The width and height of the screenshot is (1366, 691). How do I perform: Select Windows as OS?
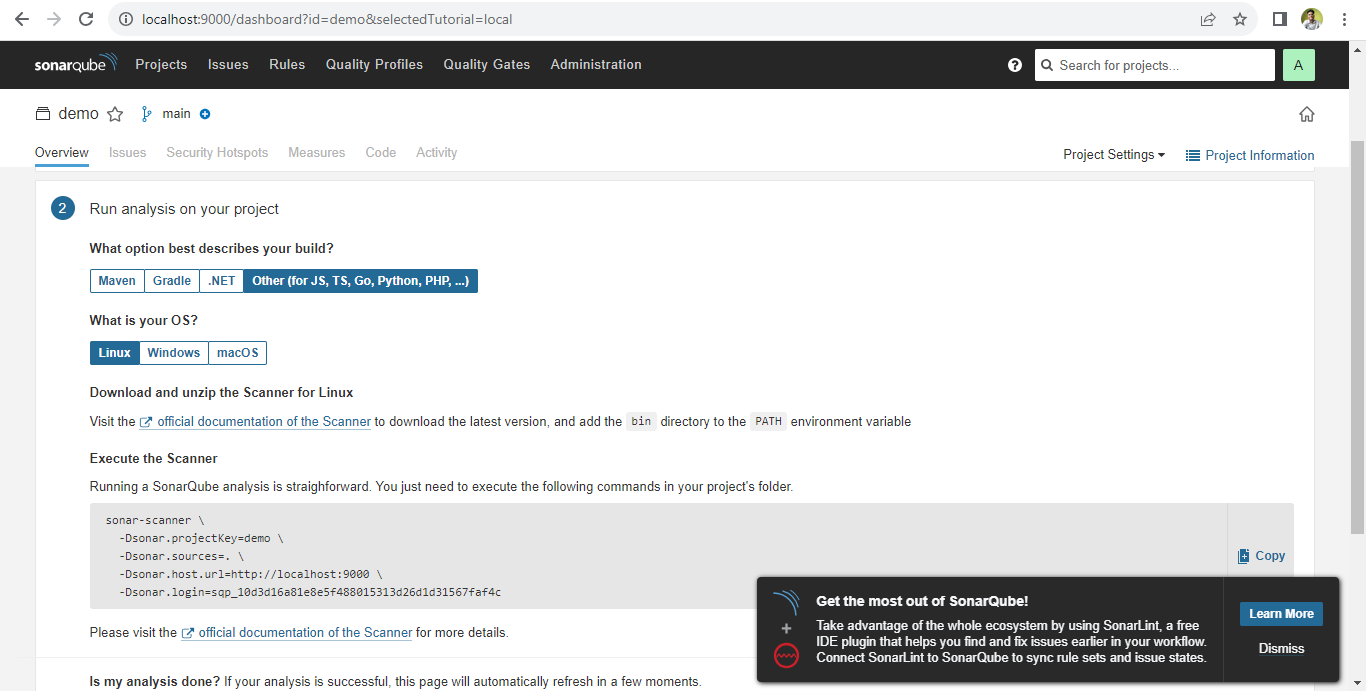point(174,353)
